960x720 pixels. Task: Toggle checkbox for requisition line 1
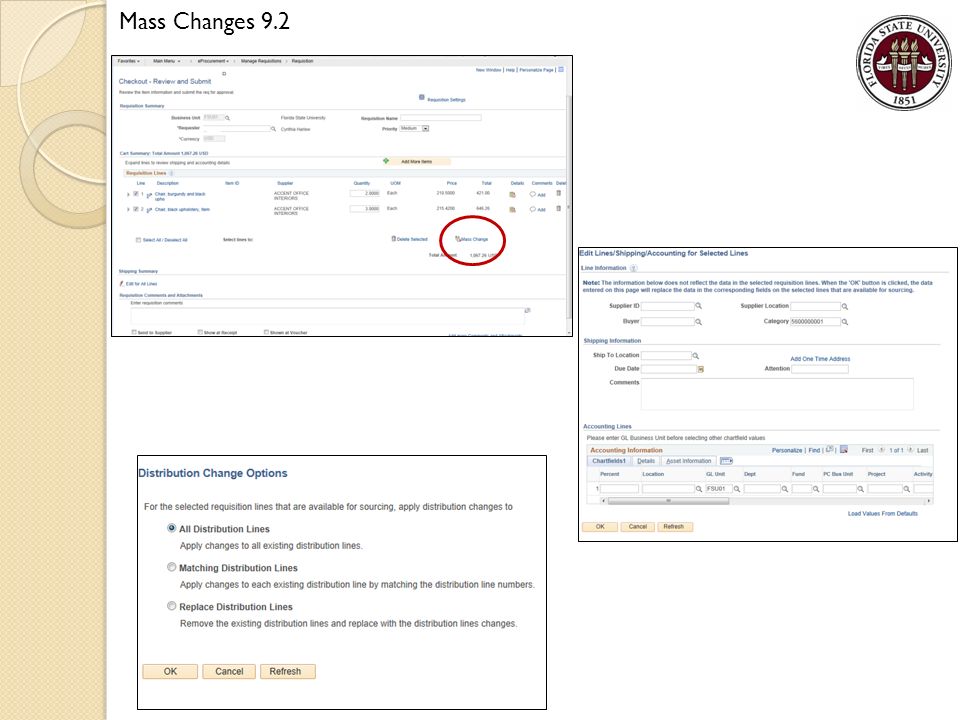pos(136,193)
